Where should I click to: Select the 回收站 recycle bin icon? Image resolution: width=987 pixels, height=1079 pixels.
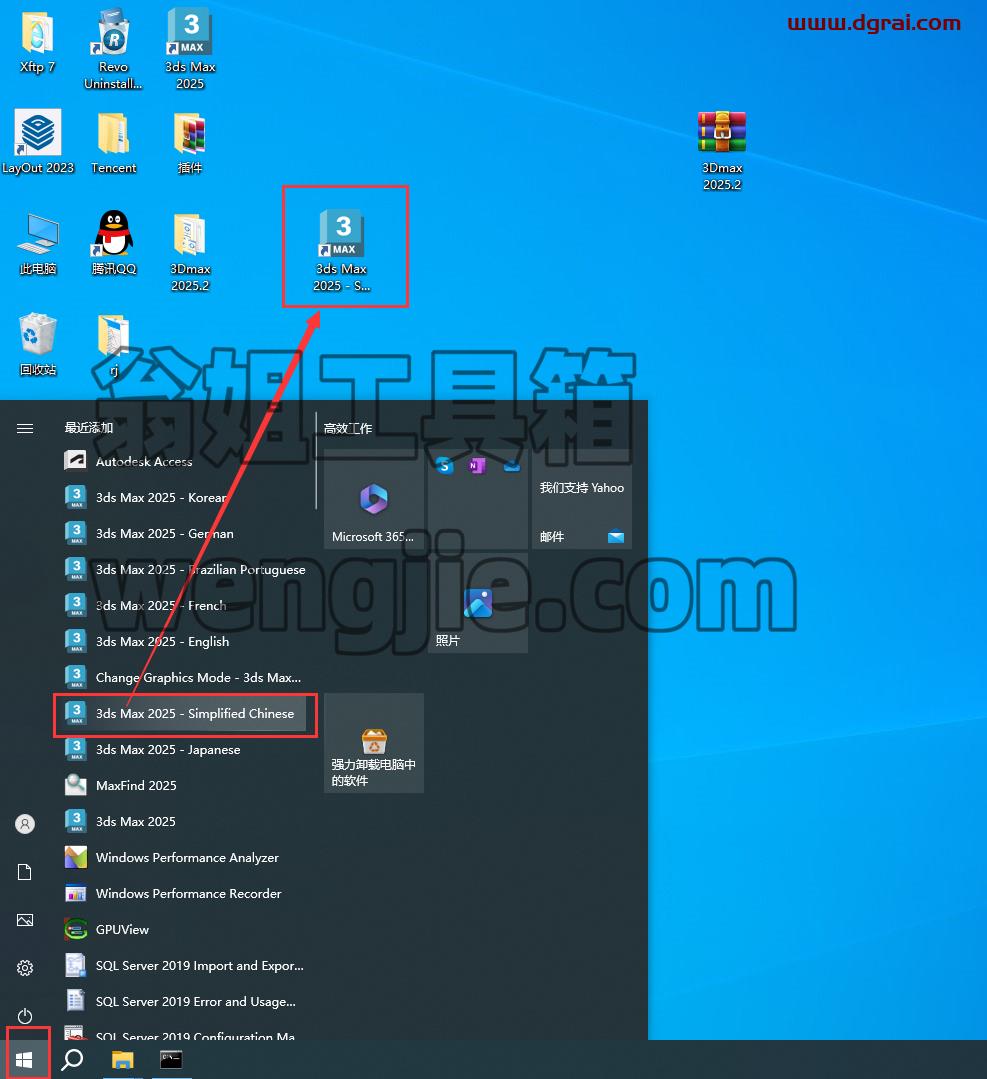coord(38,344)
